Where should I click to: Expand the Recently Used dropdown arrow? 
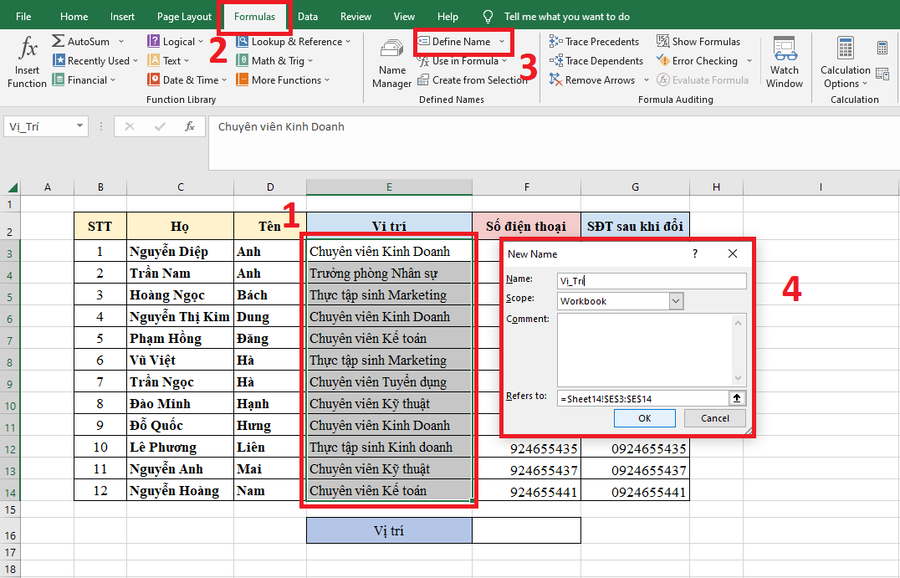click(x=135, y=61)
